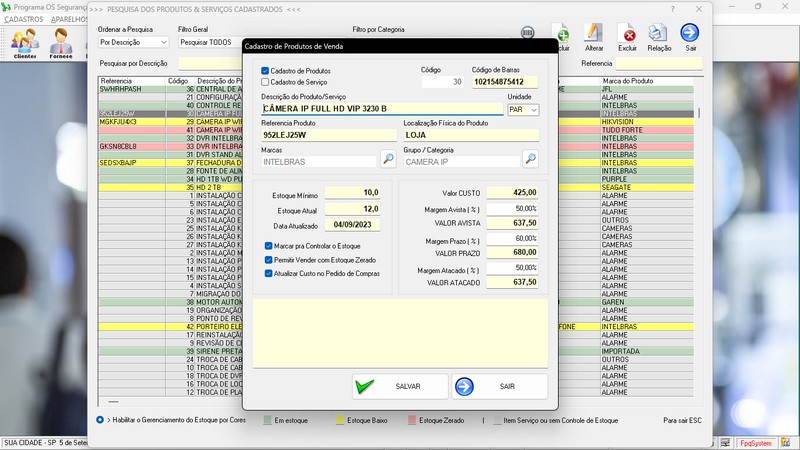
Task: Click the Margem Atacado percent field
Action: click(x=513, y=268)
